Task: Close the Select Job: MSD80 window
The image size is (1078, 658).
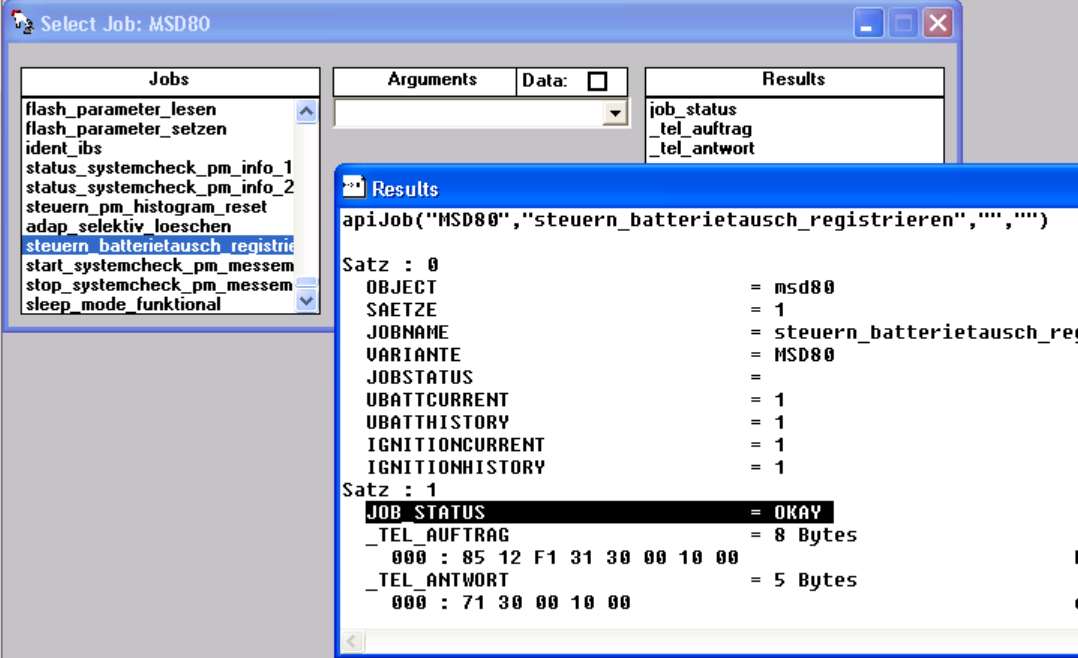Action: (938, 23)
